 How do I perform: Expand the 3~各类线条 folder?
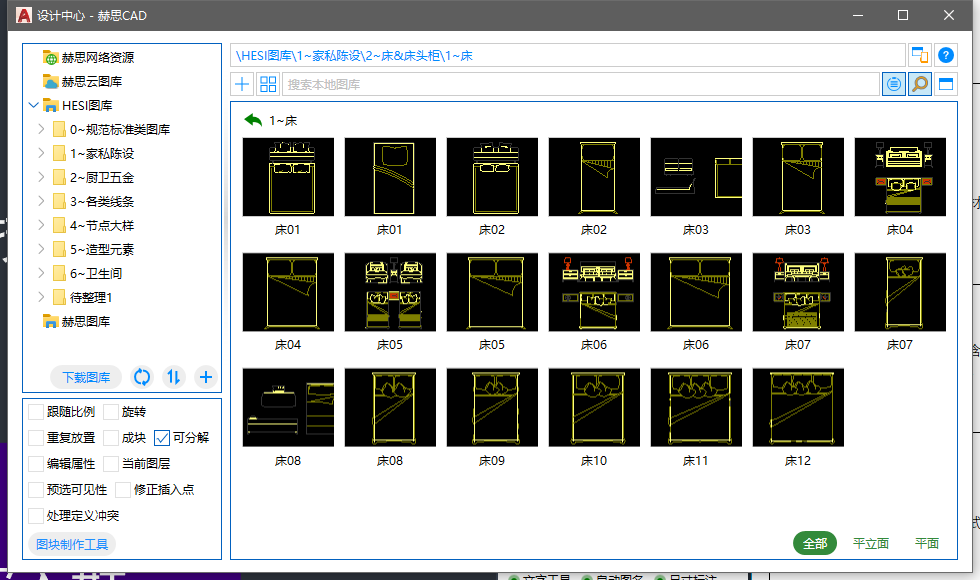41,201
